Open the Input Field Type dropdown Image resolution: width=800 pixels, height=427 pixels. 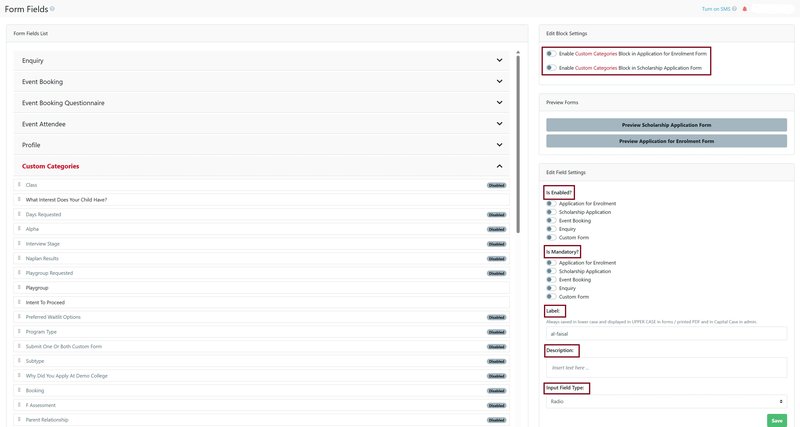(x=666, y=401)
